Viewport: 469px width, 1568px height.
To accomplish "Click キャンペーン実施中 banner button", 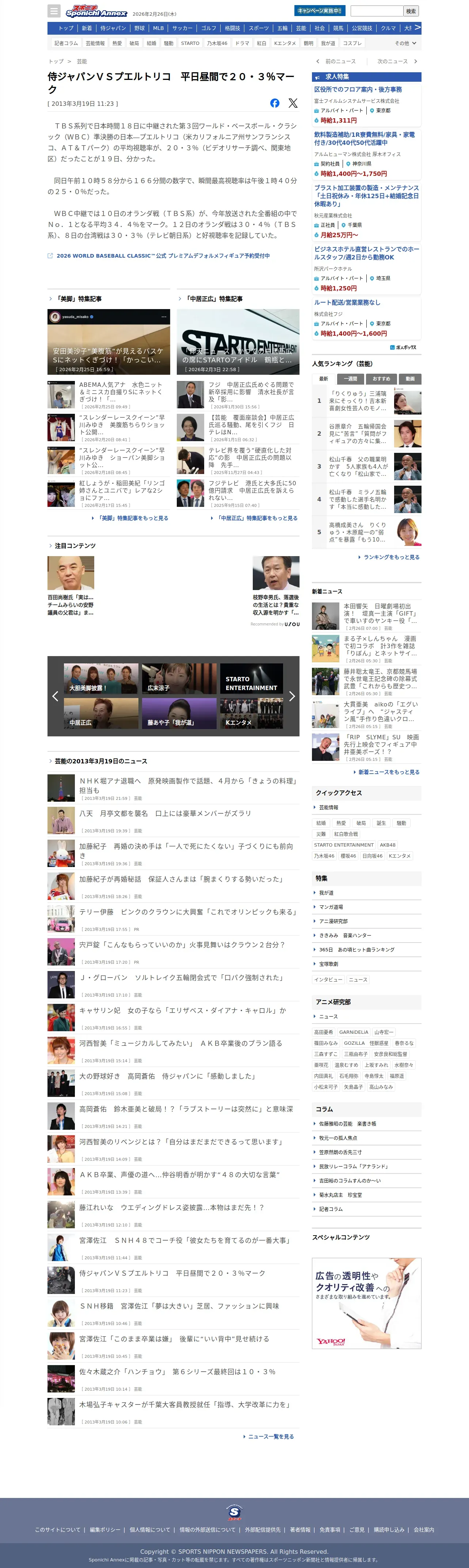I will tap(320, 11).
